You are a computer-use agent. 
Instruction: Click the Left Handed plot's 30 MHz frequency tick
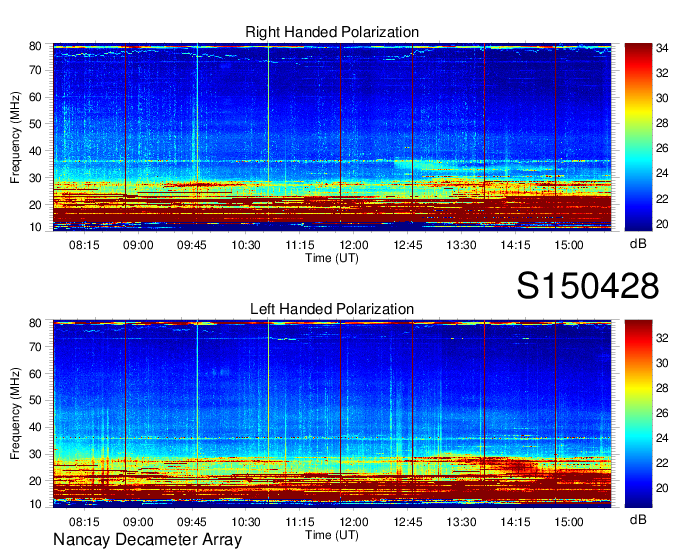click(35, 454)
